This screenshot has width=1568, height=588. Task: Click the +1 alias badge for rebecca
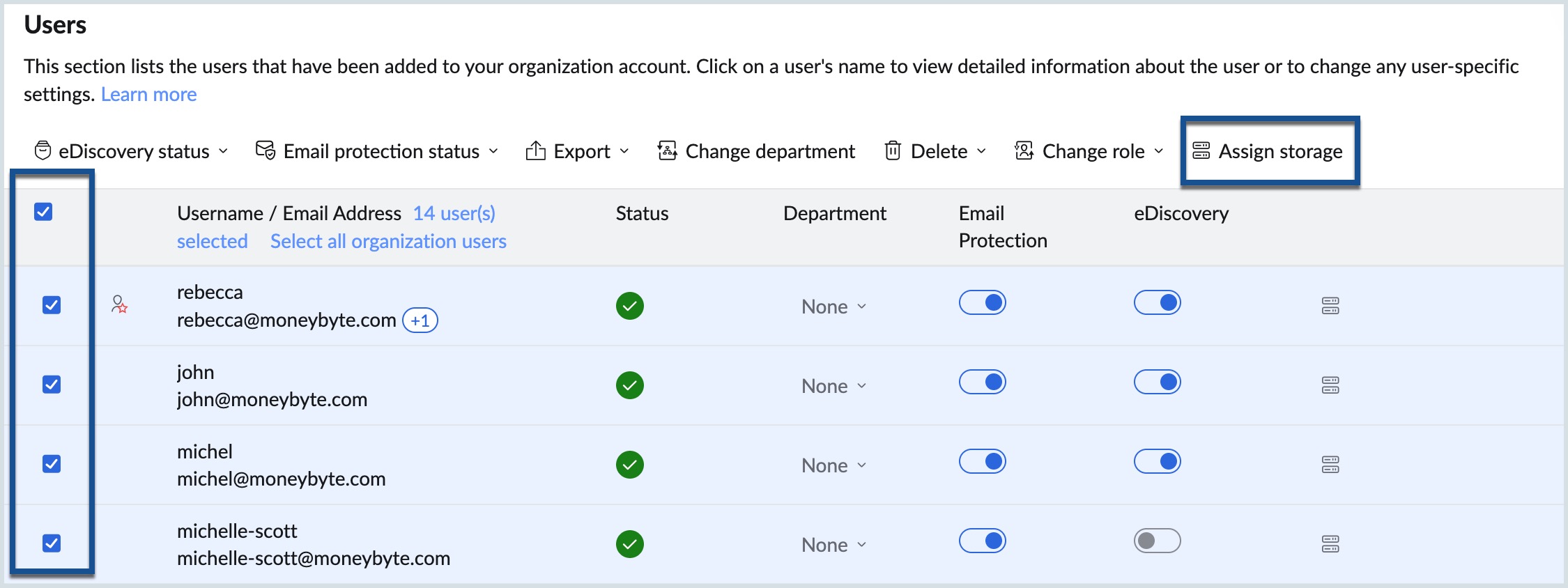(420, 320)
